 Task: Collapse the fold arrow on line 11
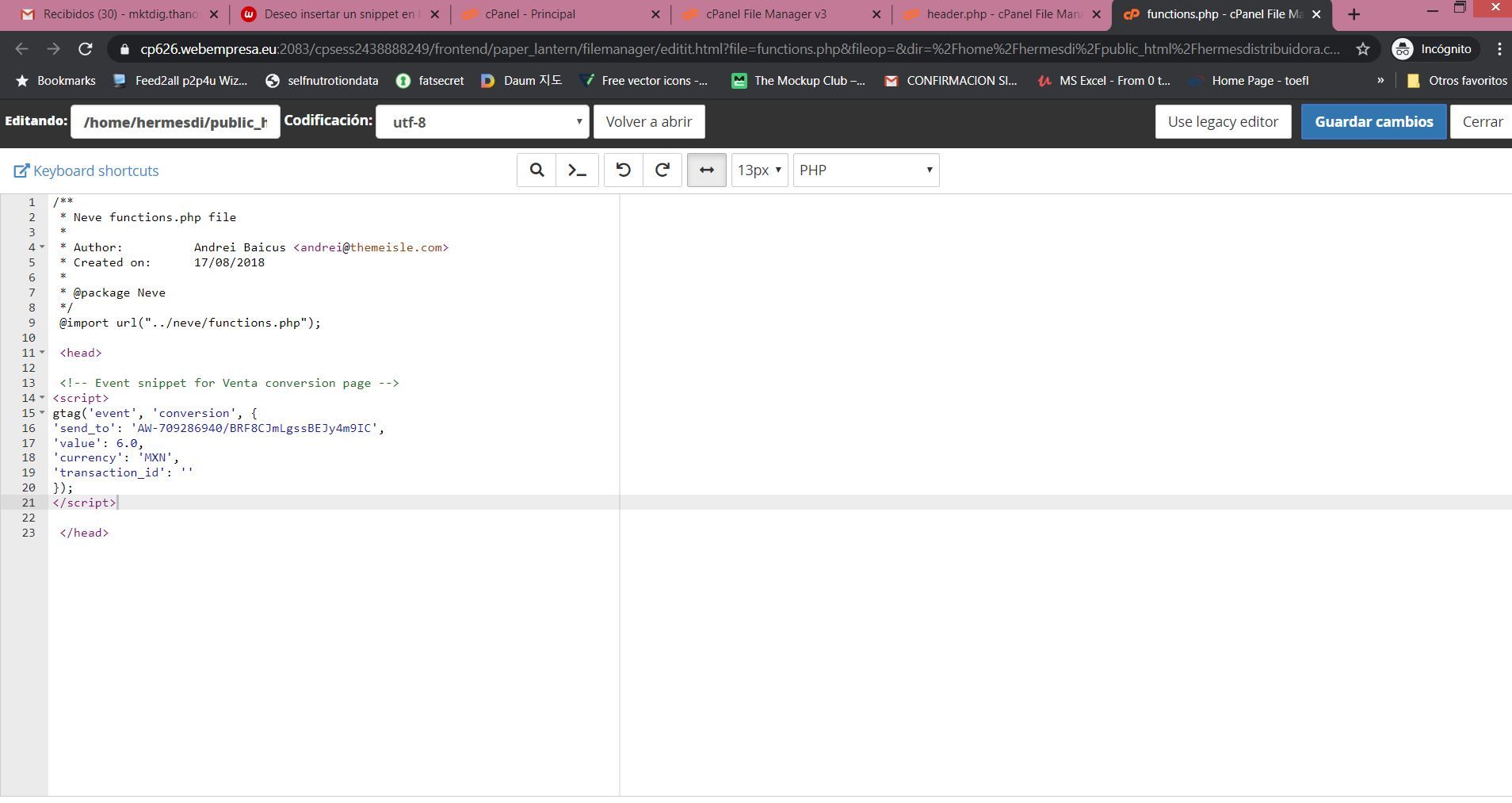coord(42,353)
